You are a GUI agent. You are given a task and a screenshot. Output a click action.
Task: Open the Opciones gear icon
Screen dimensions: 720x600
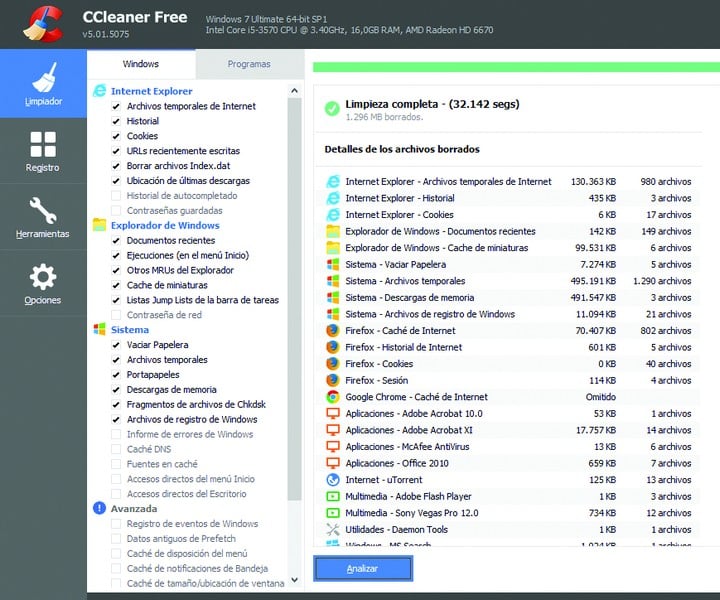coord(43,276)
